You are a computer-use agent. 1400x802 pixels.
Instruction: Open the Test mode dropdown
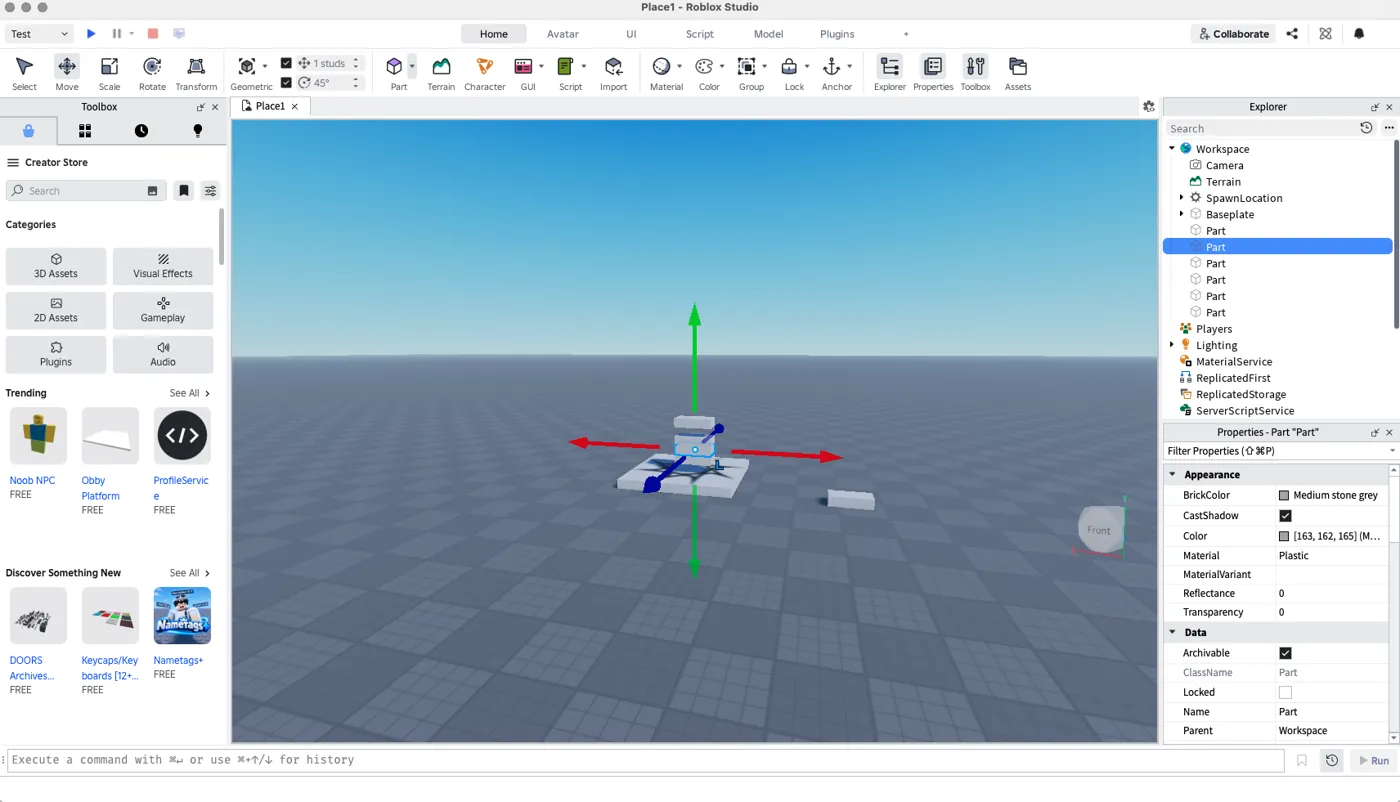pos(39,33)
